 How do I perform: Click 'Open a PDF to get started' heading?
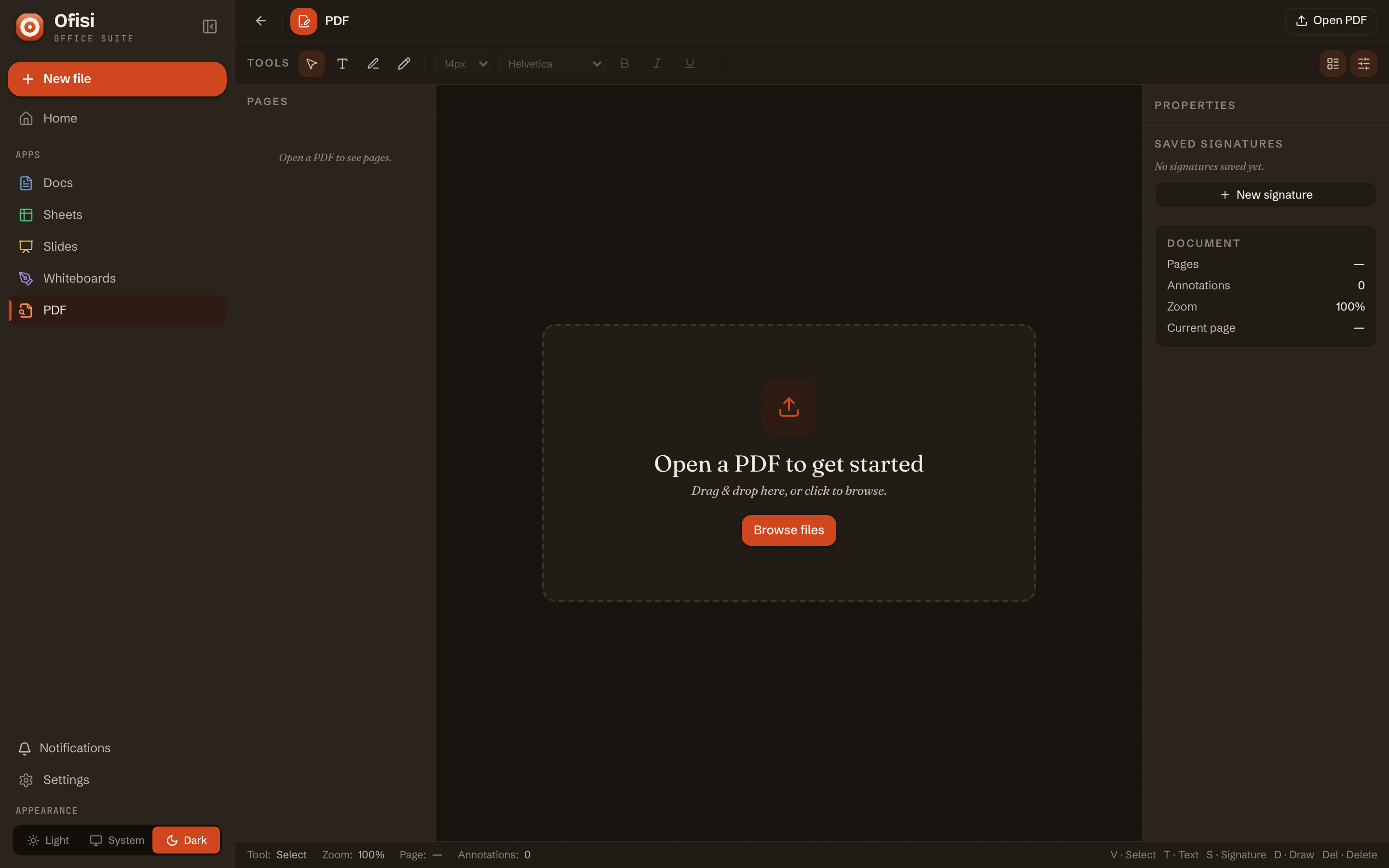click(789, 464)
